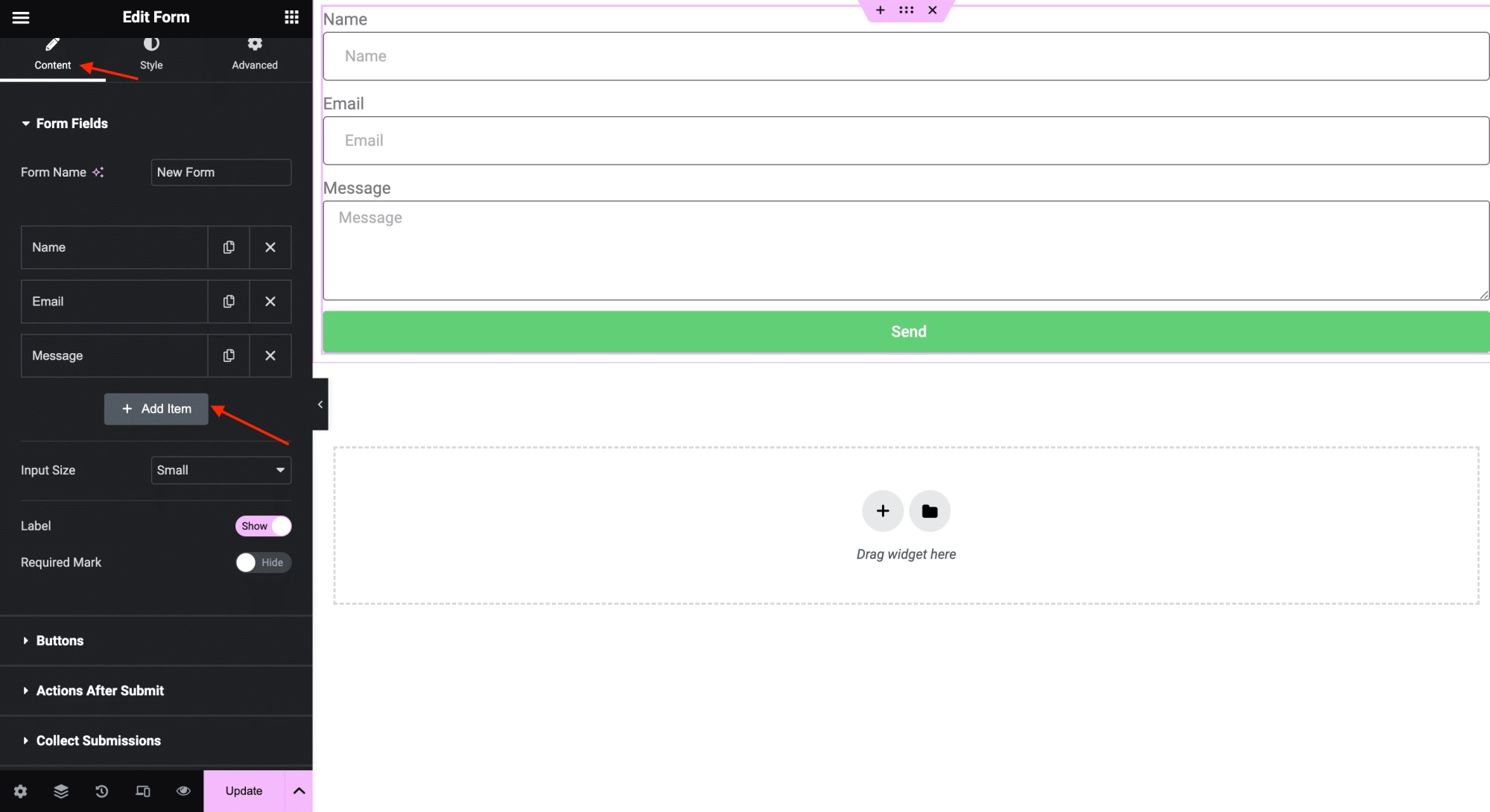This screenshot has width=1490, height=812.
Task: Click the 'Required Mark' label
Action: 61,562
